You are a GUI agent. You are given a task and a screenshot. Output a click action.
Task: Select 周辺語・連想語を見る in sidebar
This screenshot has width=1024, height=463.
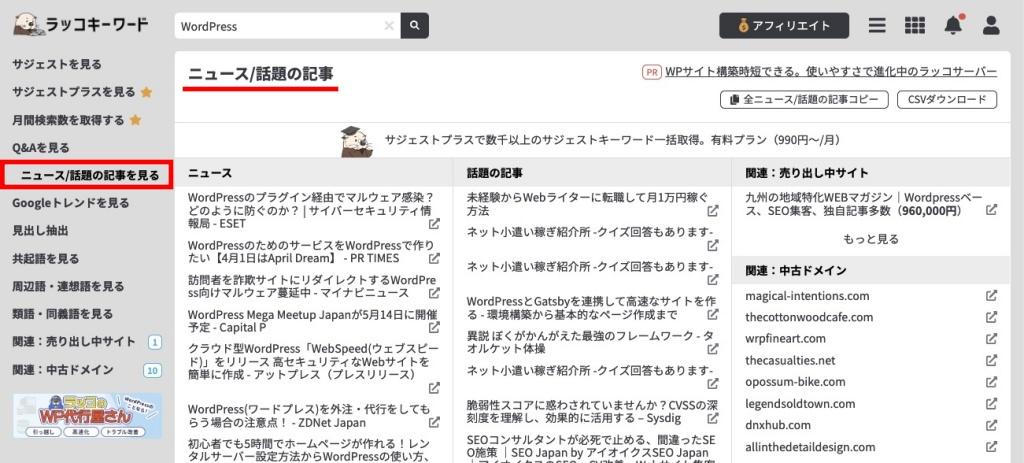68,286
